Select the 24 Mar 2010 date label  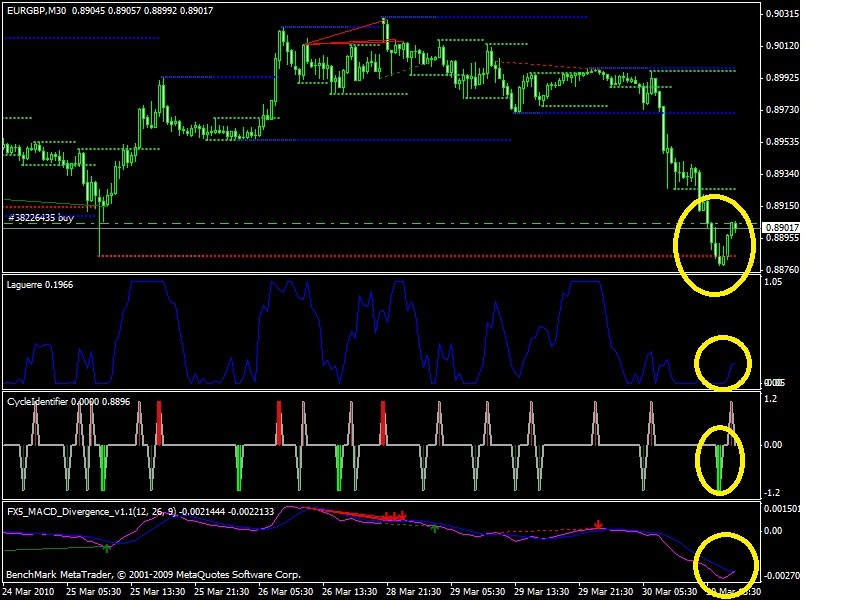[x=28, y=591]
